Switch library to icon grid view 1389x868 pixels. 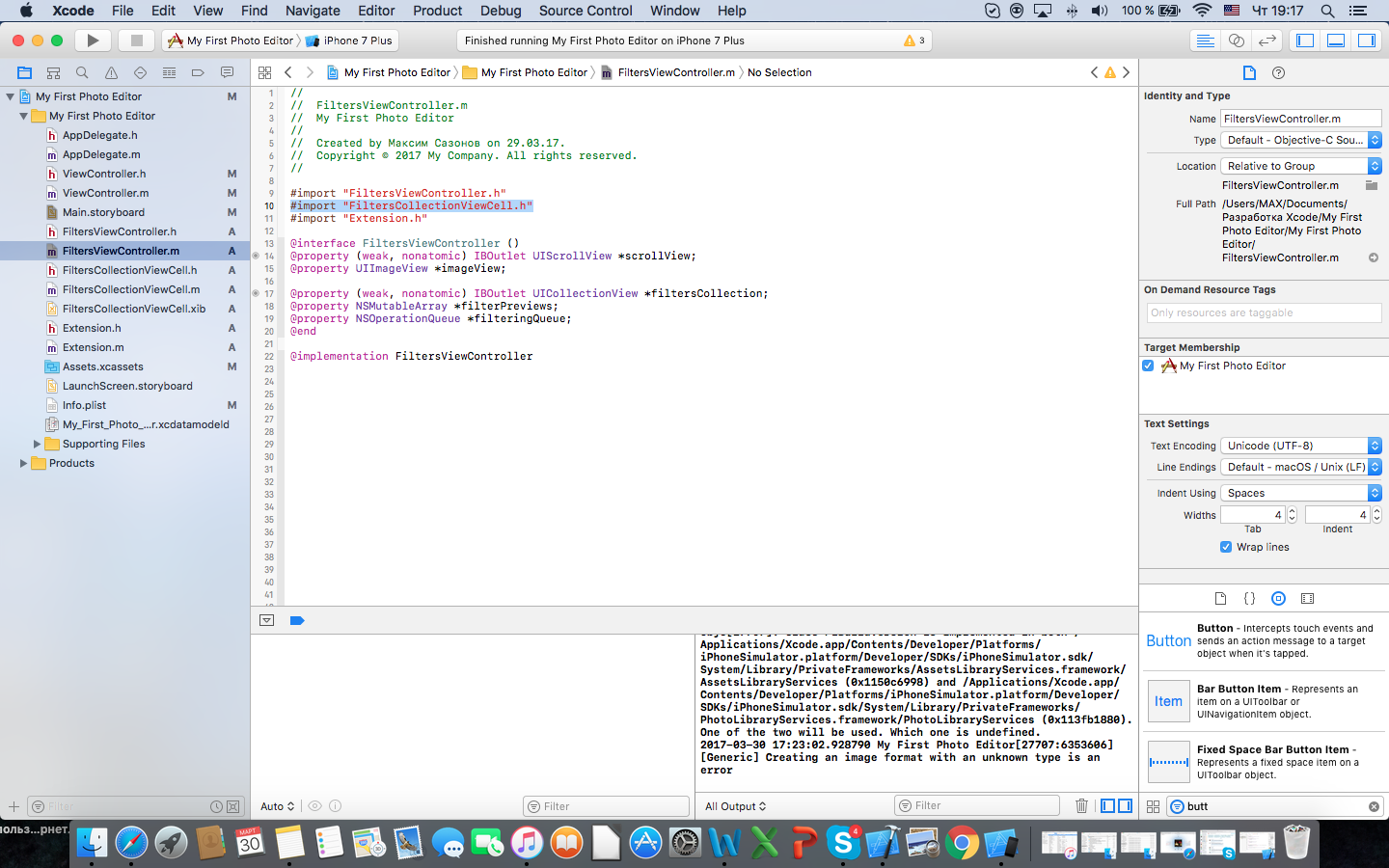pyautogui.click(x=1153, y=806)
